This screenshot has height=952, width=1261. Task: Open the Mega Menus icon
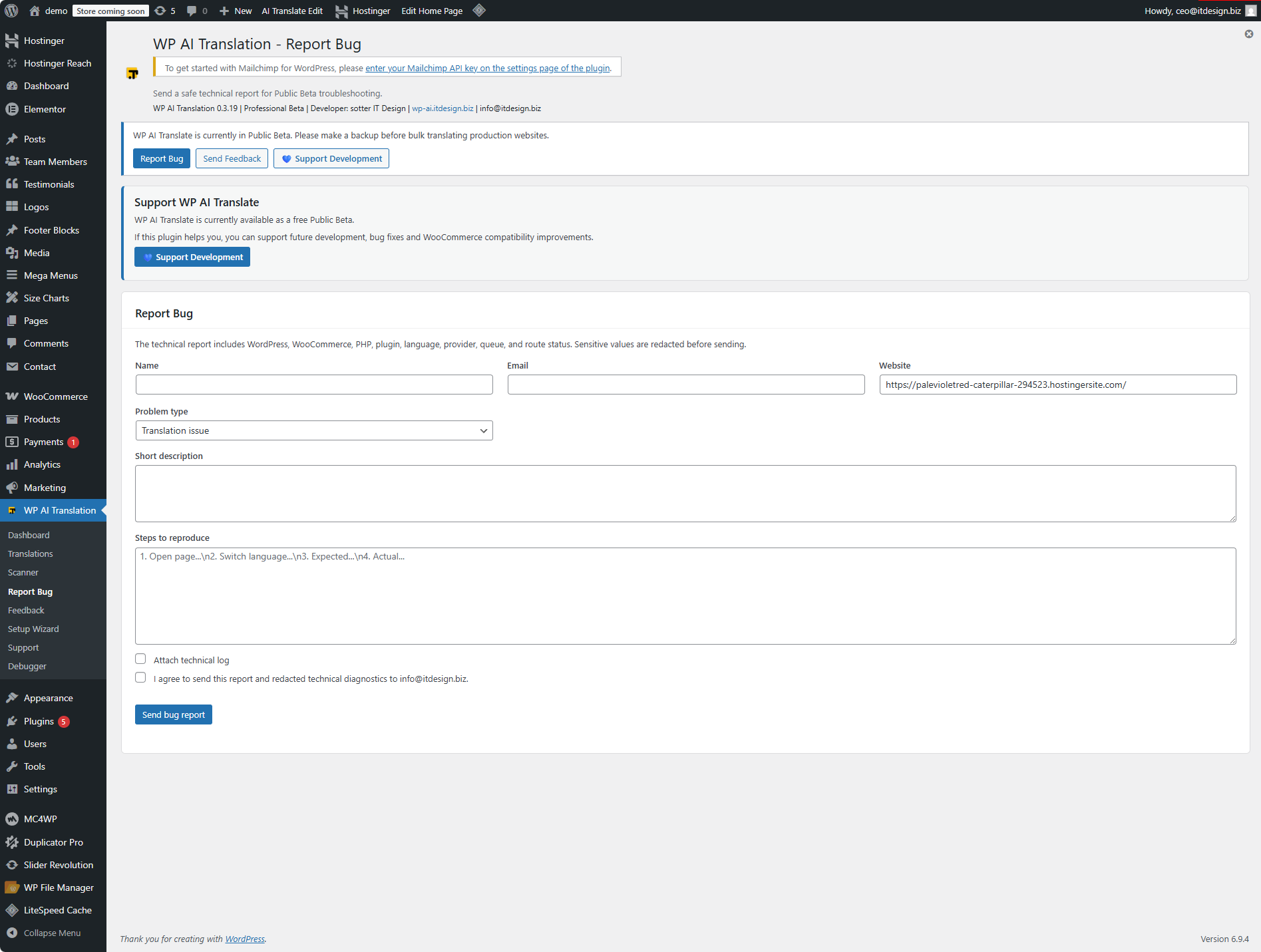point(12,275)
